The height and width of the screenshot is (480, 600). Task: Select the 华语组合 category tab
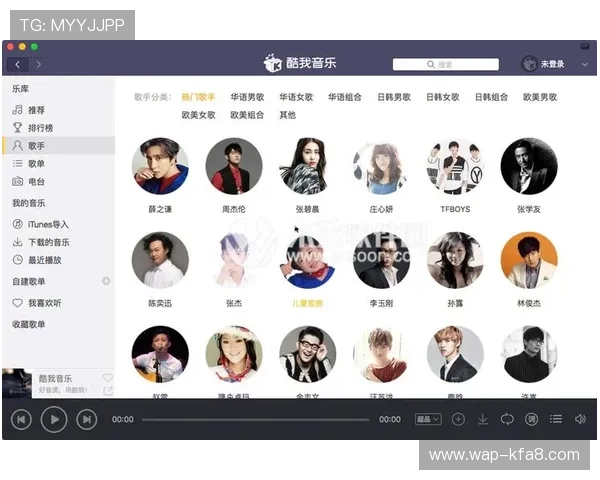pos(345,97)
